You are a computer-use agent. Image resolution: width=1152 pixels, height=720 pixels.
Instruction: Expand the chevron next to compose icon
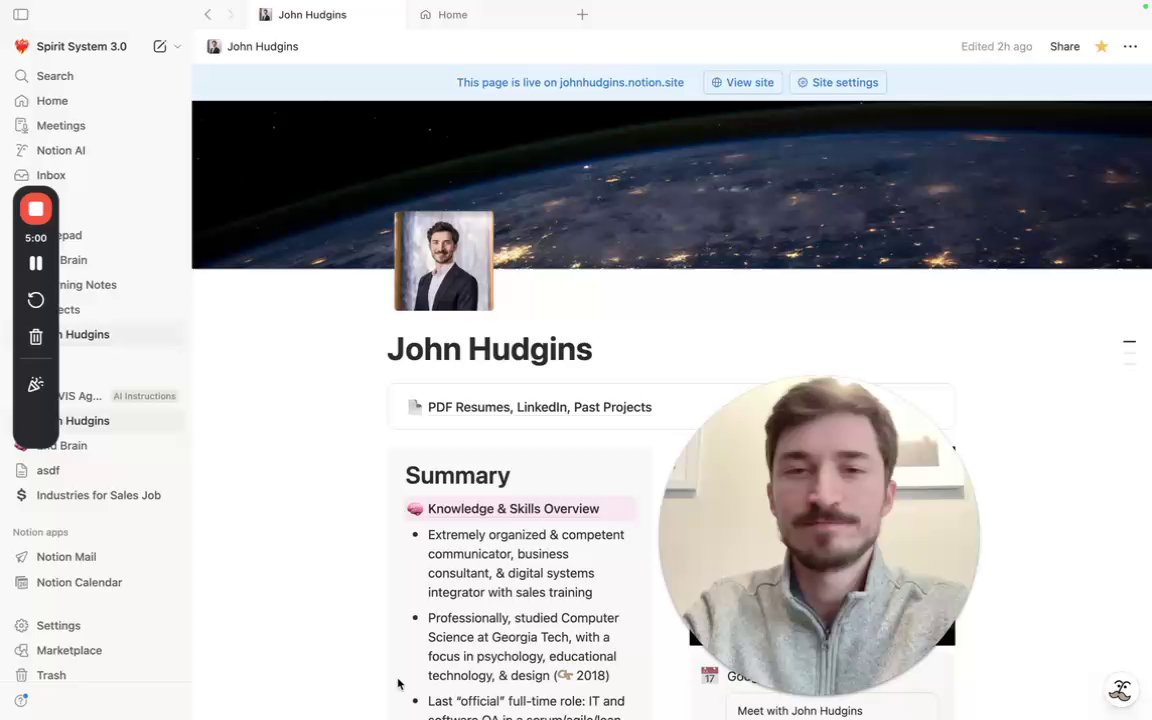point(177,46)
